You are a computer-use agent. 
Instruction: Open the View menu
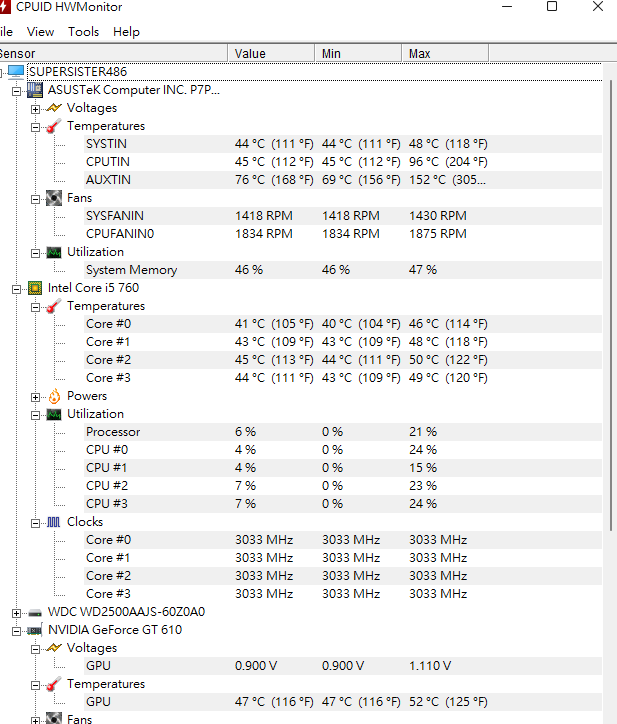(40, 32)
